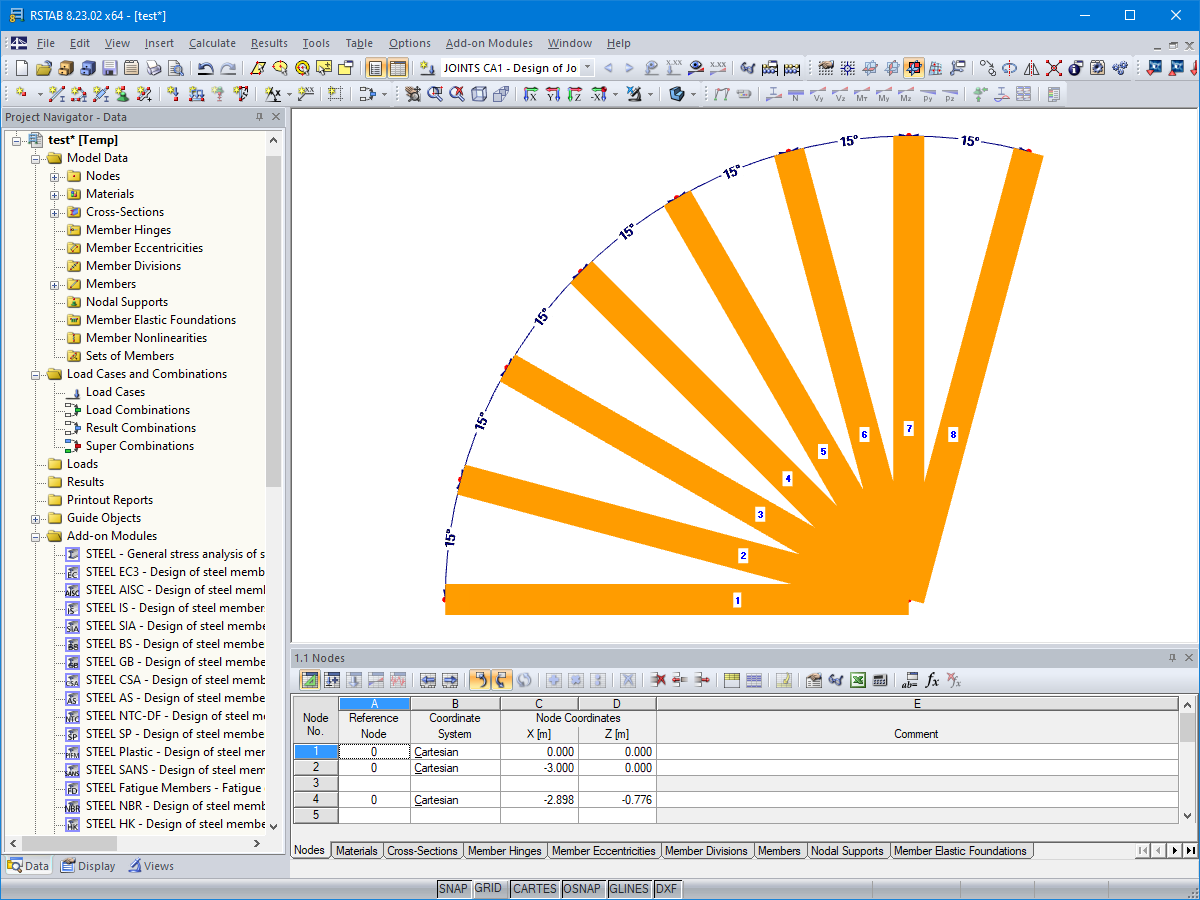Toggle SNAP mode in the status bar
Viewport: 1200px width, 900px height.
453,888
